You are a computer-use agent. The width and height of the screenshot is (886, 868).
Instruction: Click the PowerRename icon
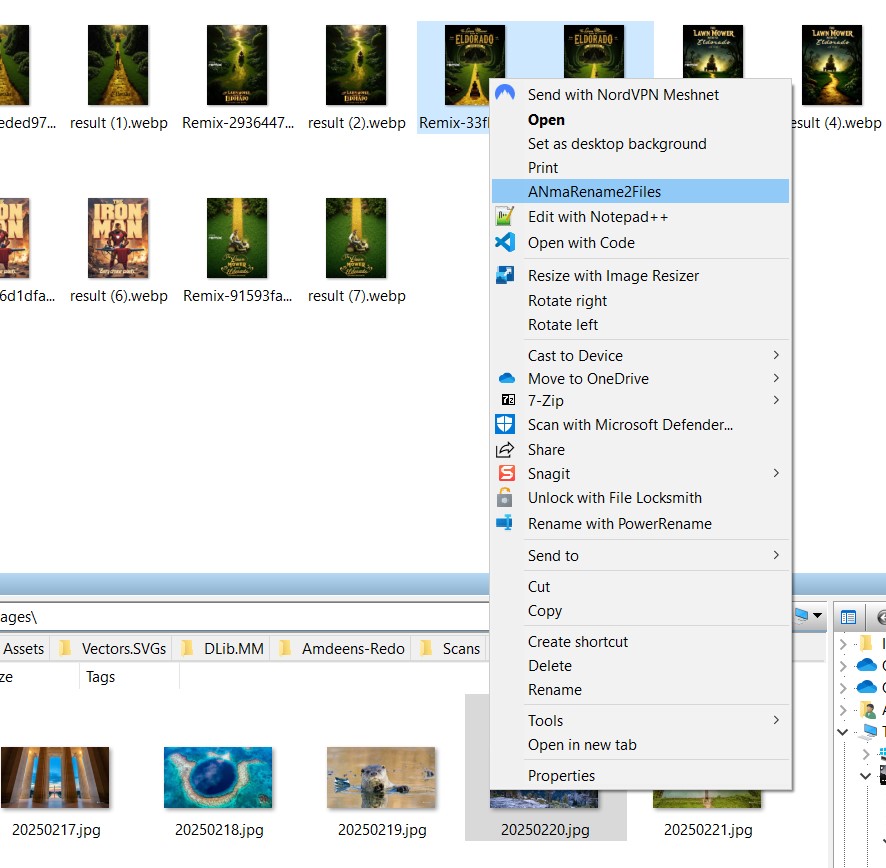(x=506, y=523)
